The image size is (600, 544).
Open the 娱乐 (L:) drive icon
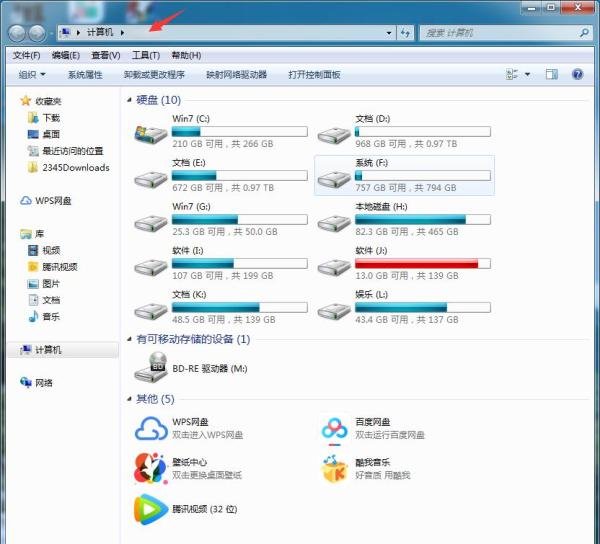pos(334,311)
